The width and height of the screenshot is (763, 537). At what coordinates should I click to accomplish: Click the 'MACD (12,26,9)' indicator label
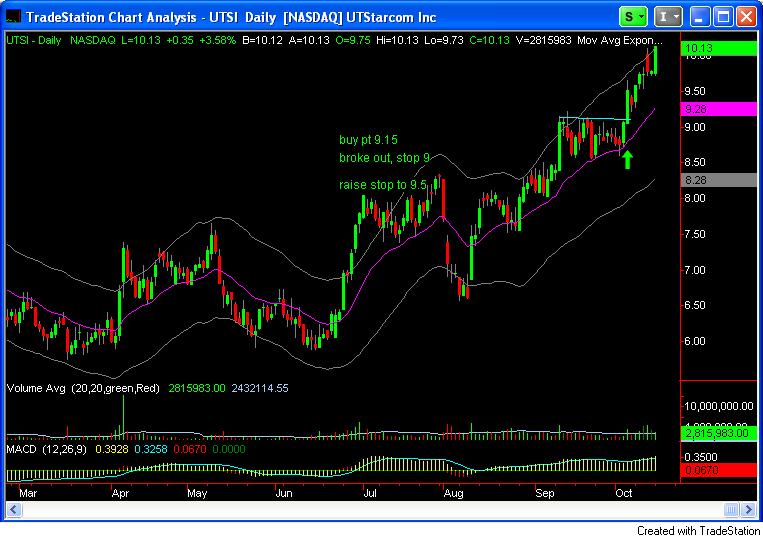46,449
